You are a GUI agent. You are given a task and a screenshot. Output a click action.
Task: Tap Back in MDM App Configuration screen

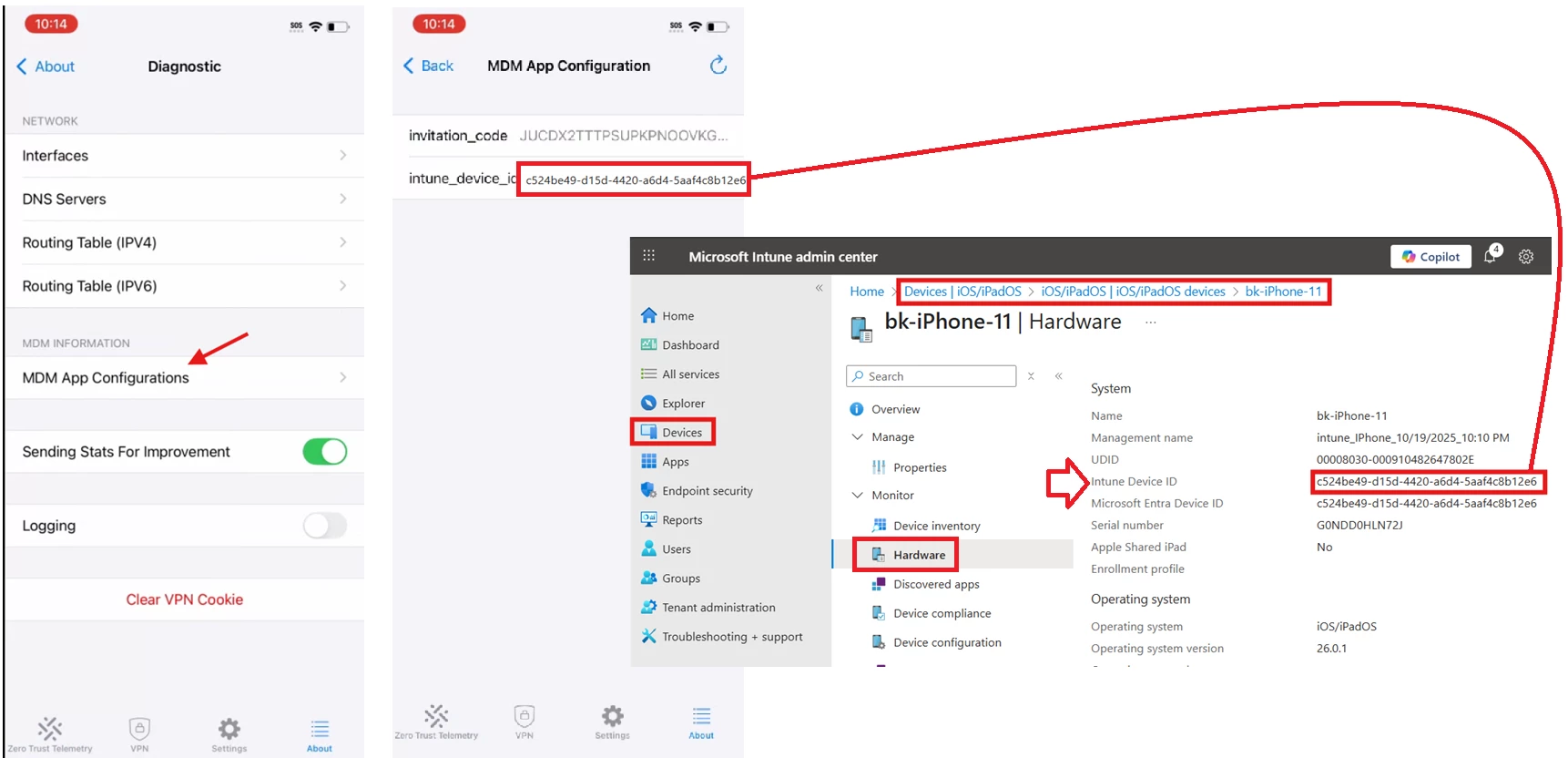[x=429, y=66]
